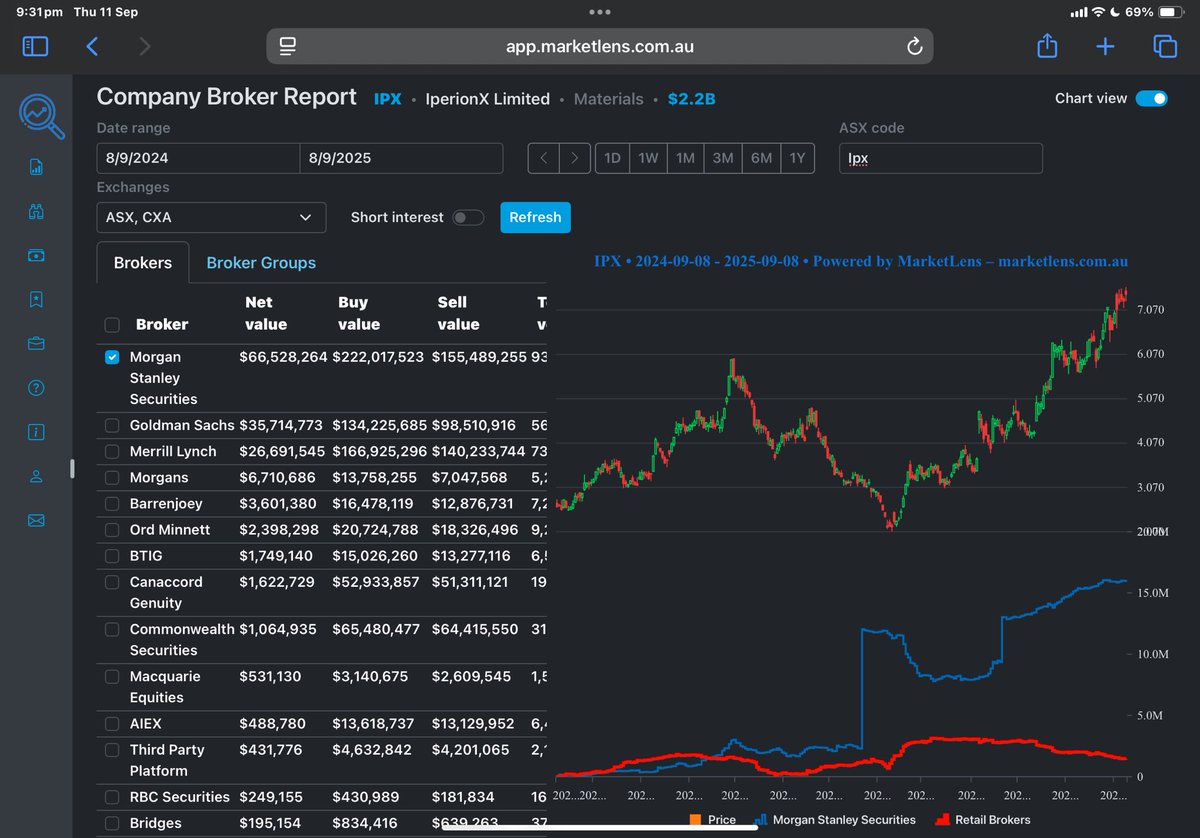Check RBC Securities broker checkbox
The height and width of the screenshot is (838, 1200).
point(112,797)
